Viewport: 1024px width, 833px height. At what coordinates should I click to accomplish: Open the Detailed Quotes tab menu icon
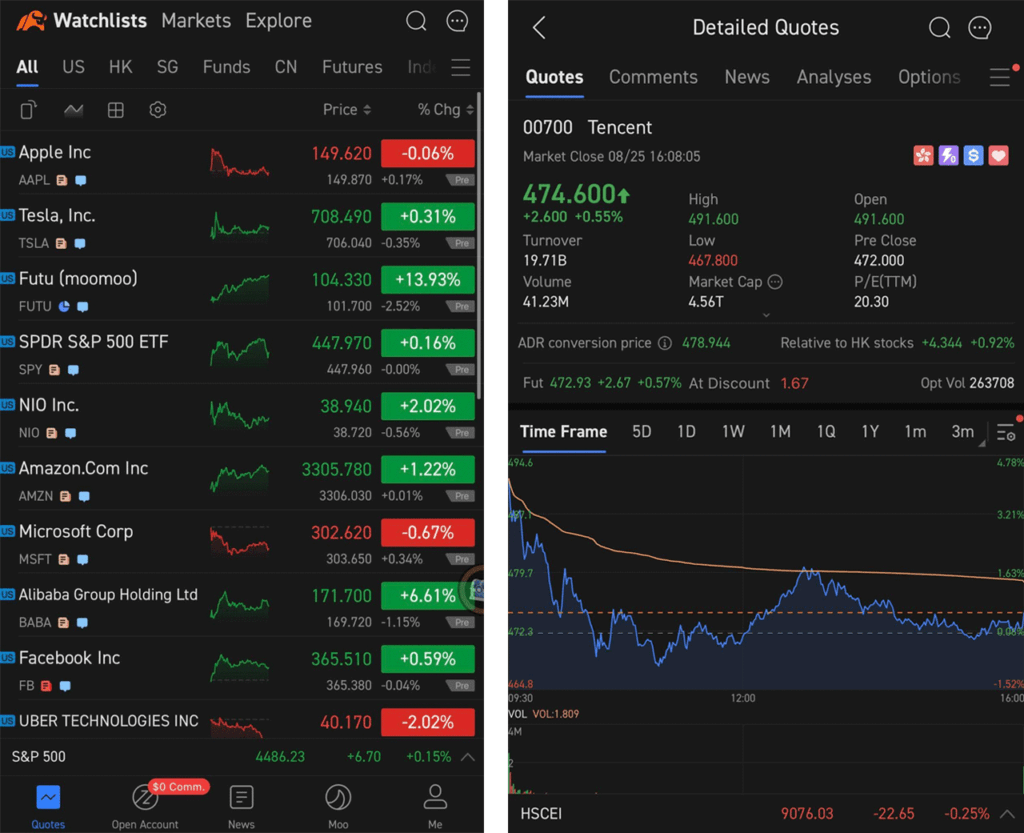[x=1000, y=77]
